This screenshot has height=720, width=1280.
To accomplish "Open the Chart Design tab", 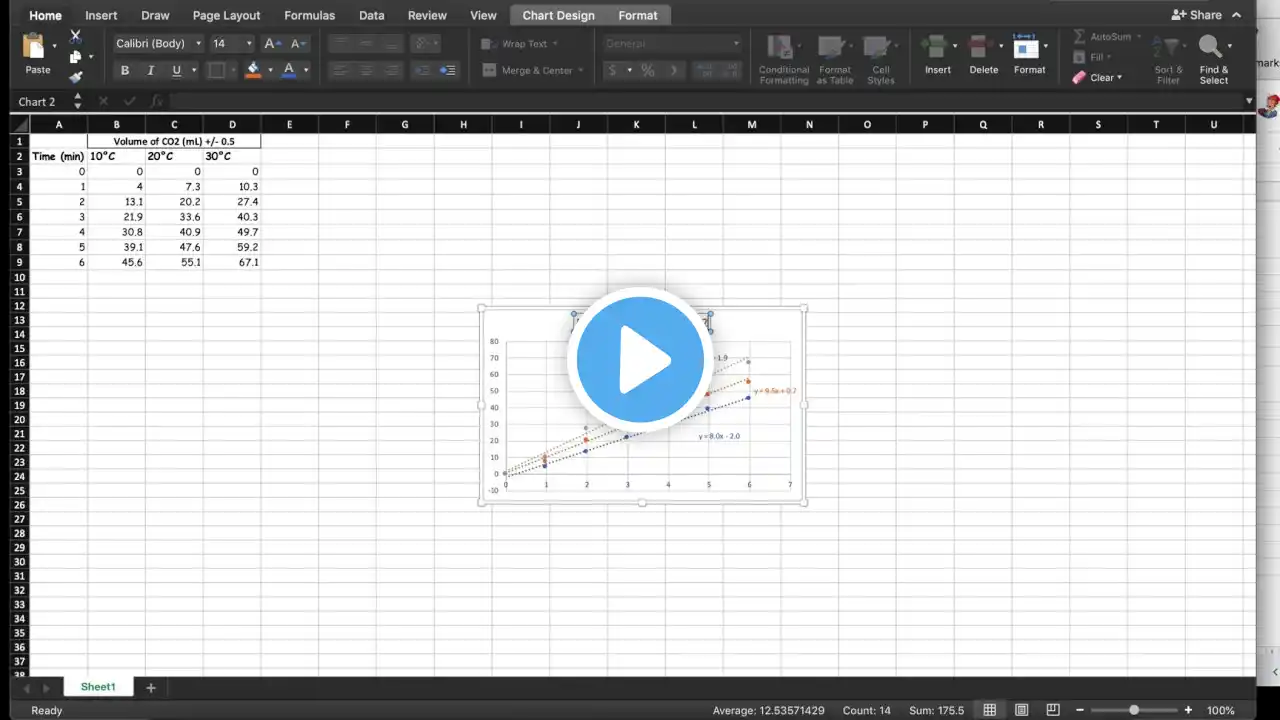I will click(558, 15).
